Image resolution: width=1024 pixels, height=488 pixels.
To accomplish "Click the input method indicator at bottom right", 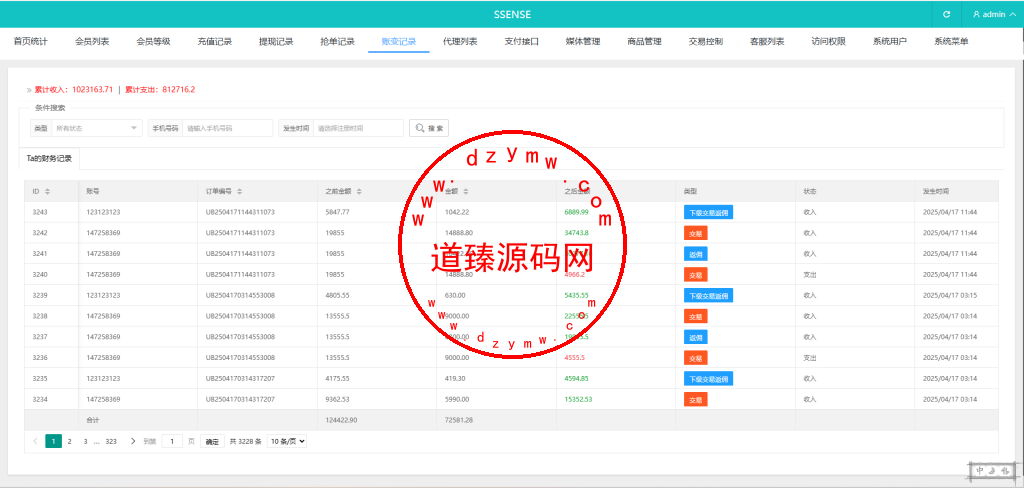I will (x=991, y=470).
